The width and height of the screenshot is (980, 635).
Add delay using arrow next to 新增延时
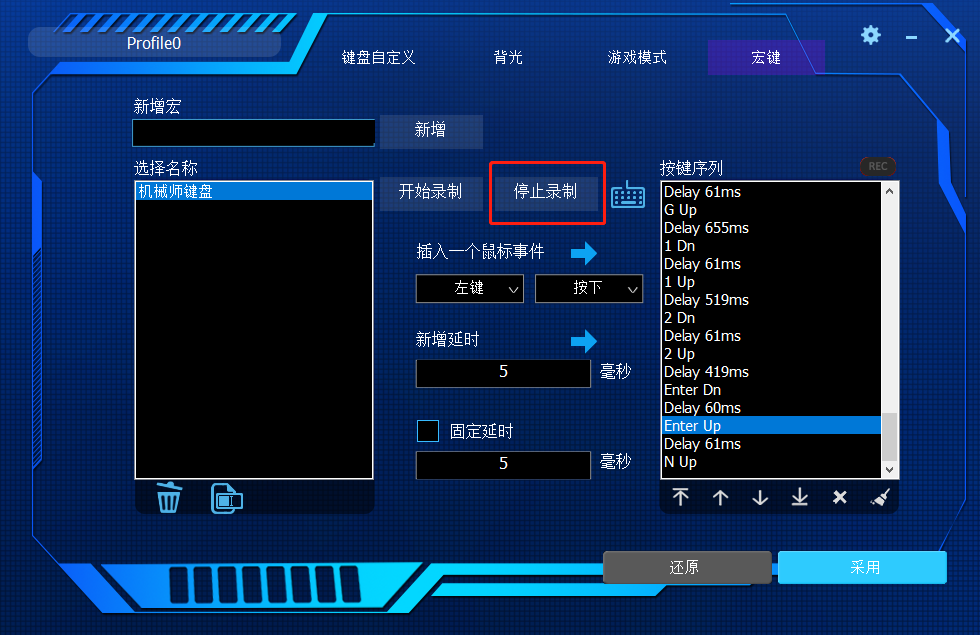pyautogui.click(x=584, y=341)
